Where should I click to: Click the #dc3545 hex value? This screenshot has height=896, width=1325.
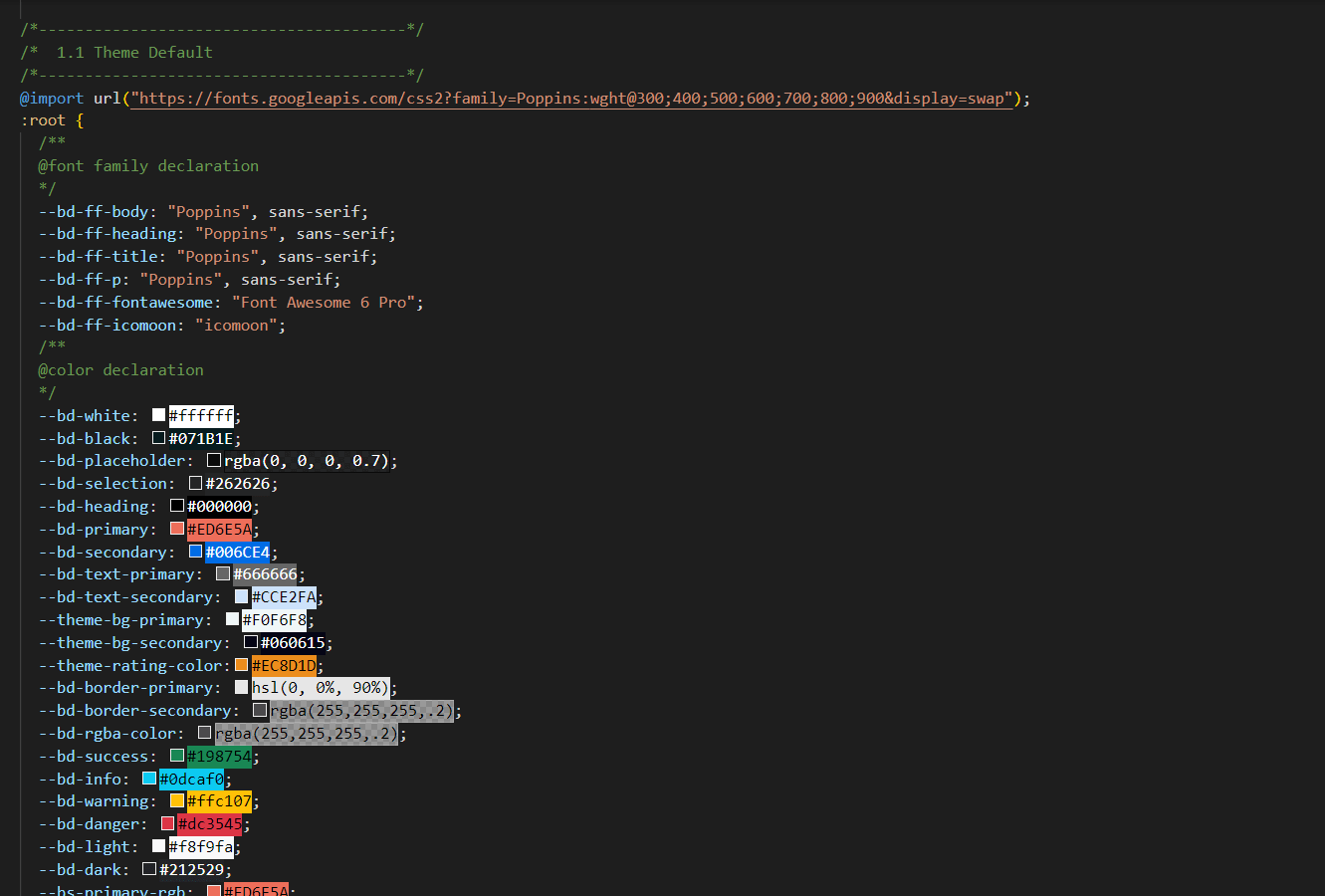coord(210,823)
